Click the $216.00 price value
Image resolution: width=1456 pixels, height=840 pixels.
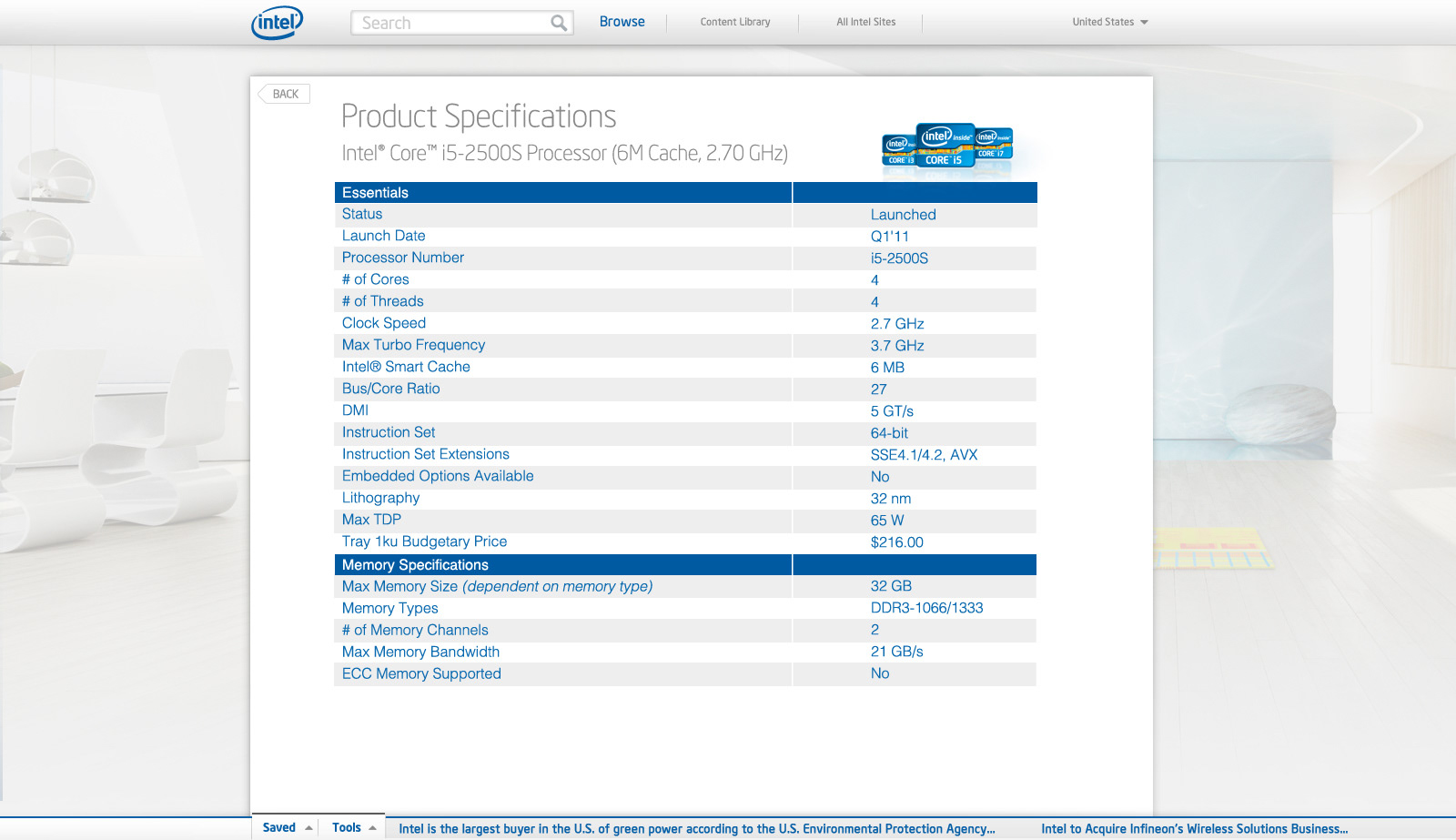pyautogui.click(x=897, y=542)
